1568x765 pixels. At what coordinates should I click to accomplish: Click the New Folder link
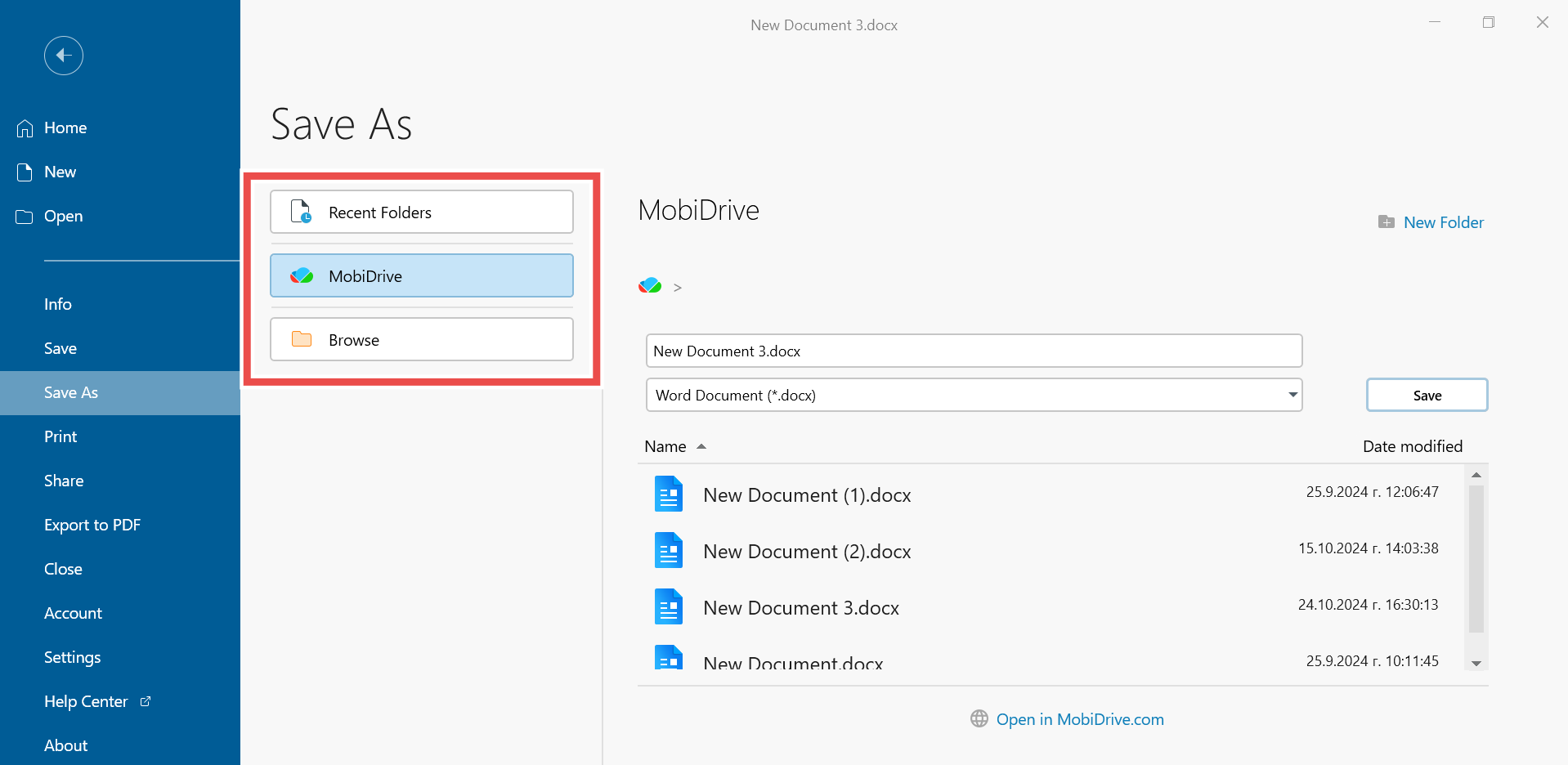1443,222
